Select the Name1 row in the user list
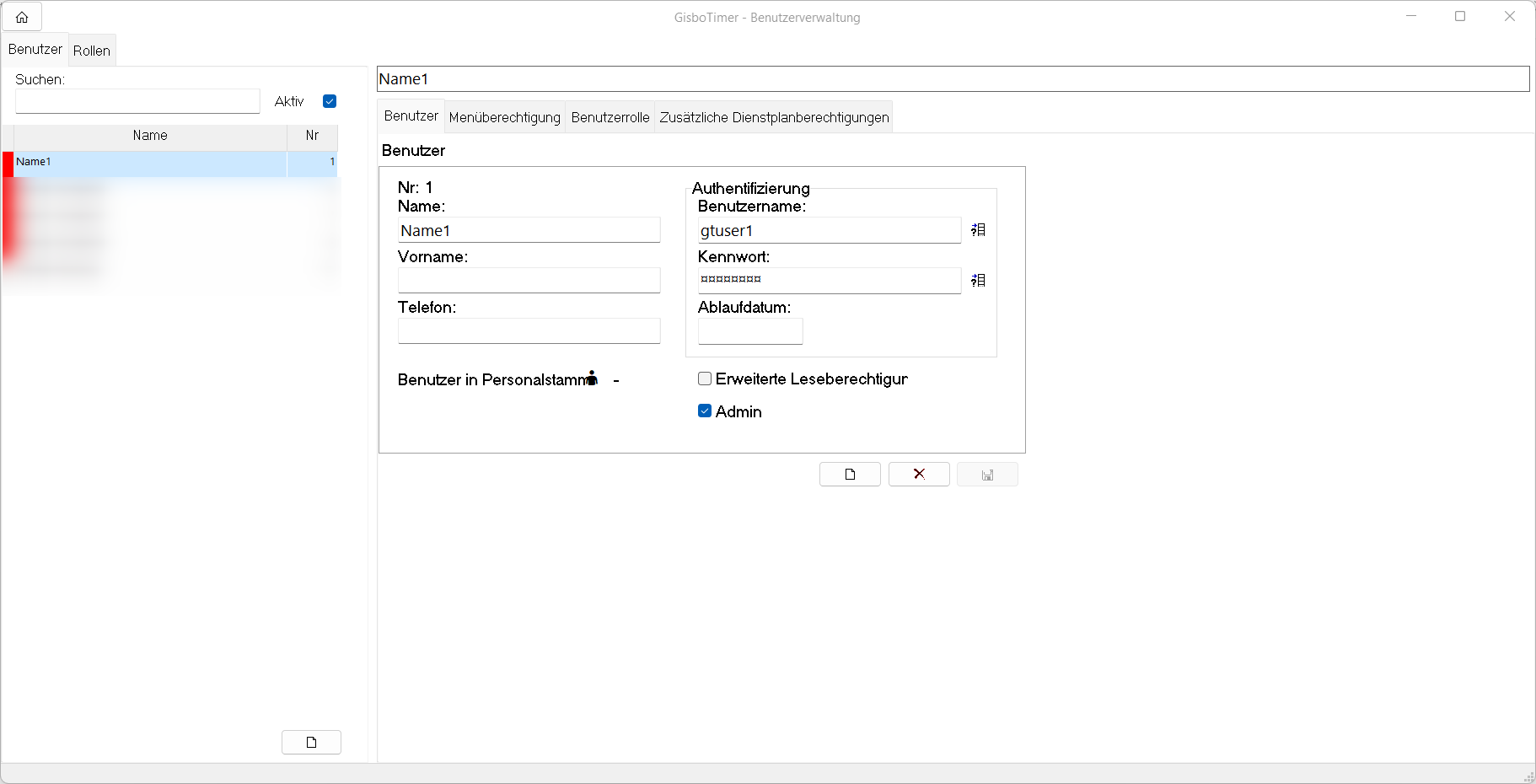This screenshot has height=784, width=1536. (x=150, y=162)
